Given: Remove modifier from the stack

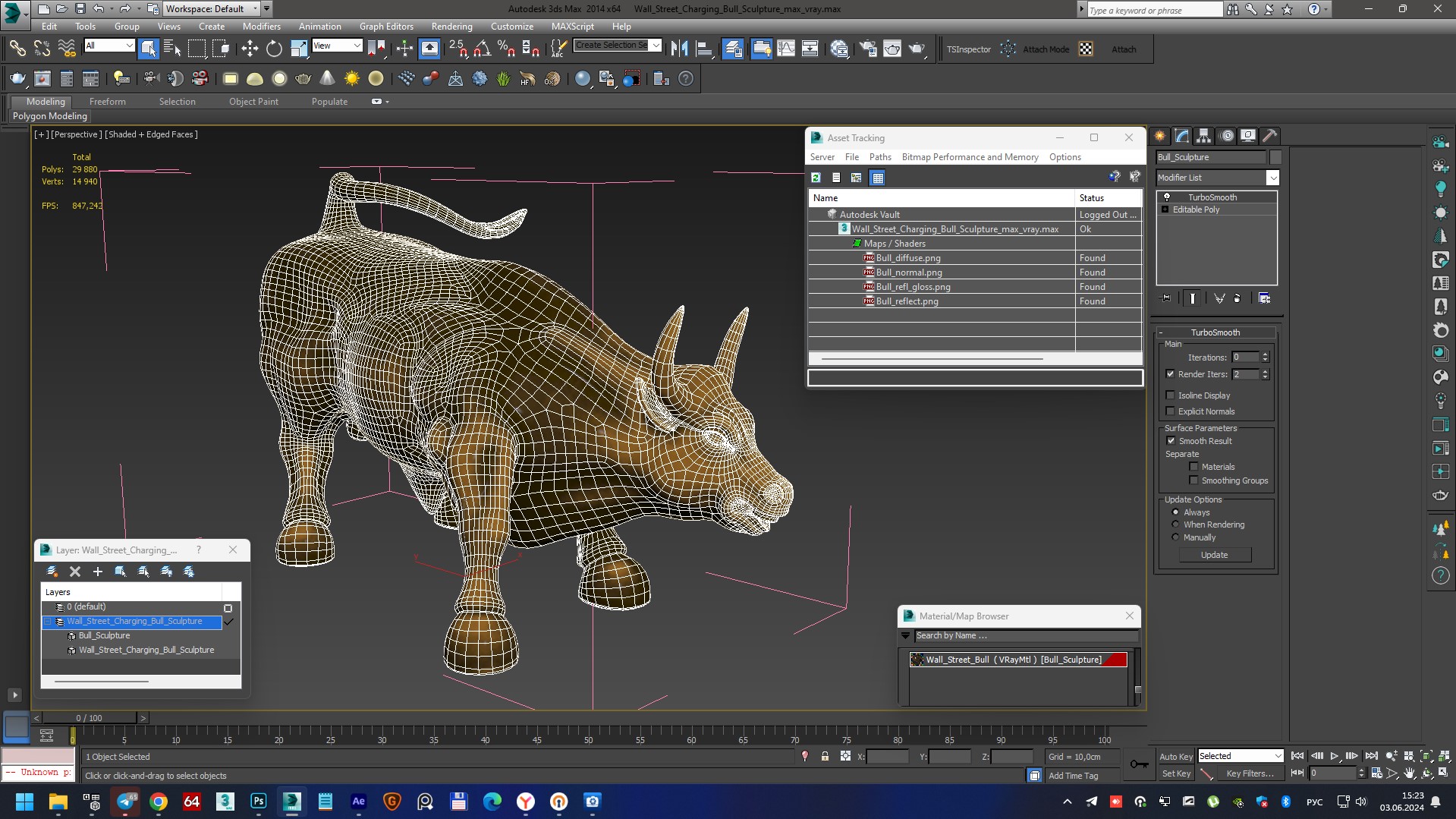Looking at the screenshot, I should [x=1237, y=298].
